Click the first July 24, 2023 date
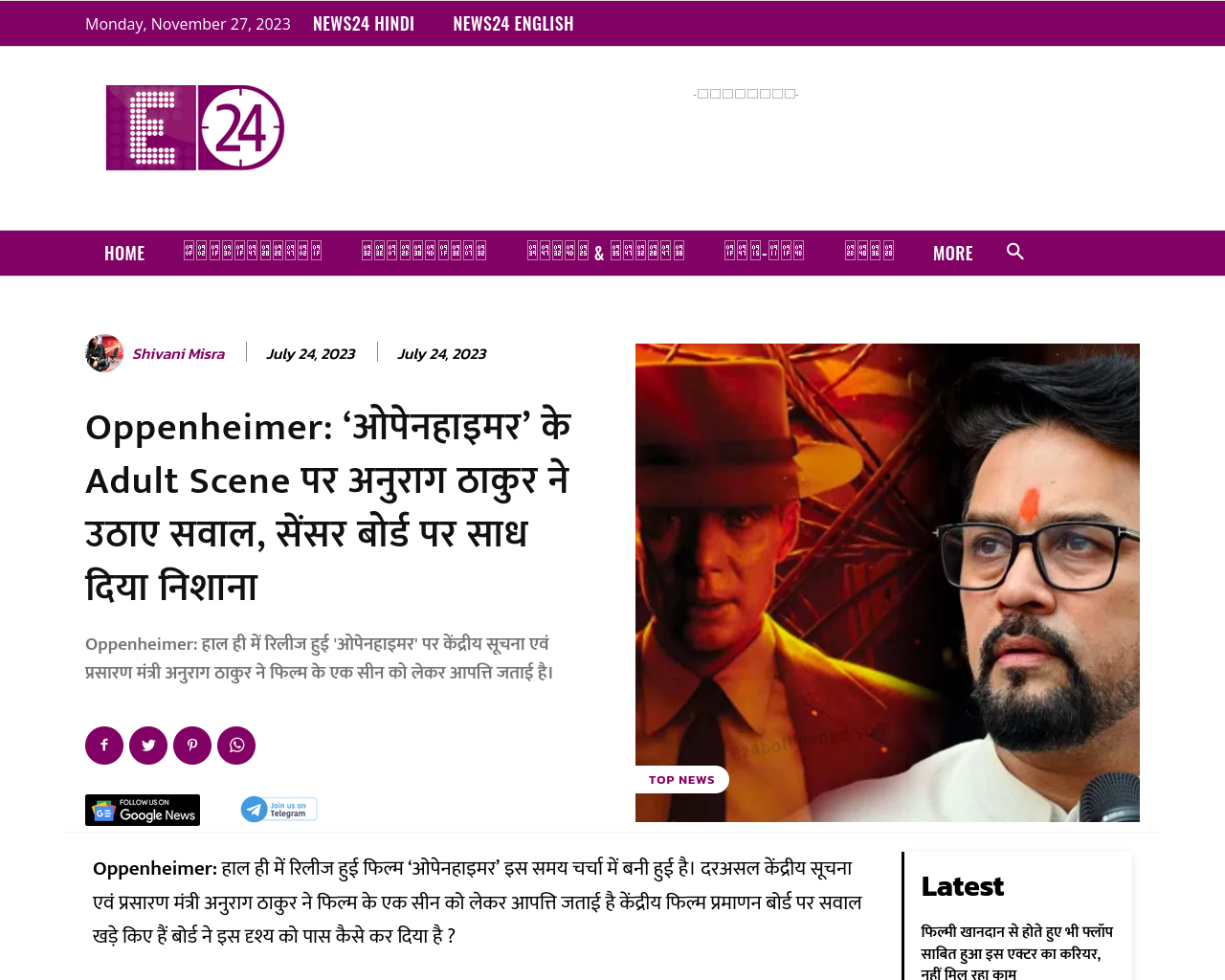 311,354
